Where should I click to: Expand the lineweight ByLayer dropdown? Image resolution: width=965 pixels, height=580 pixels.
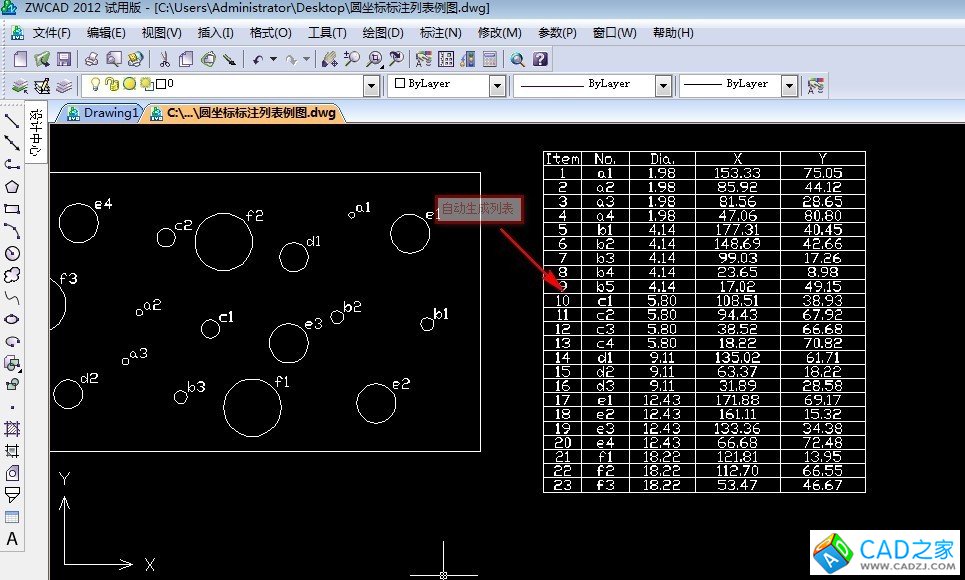click(788, 86)
